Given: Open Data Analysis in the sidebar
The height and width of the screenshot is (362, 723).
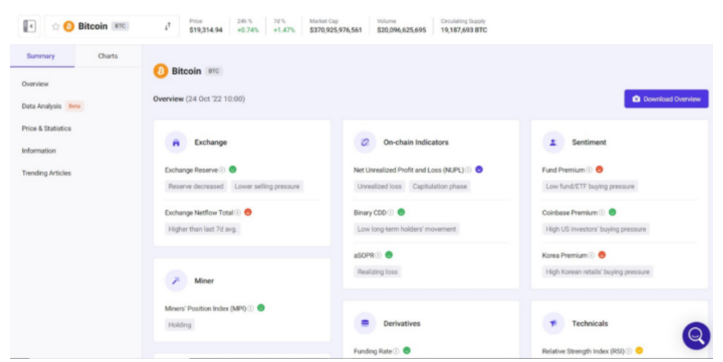Looking at the screenshot, I should (41, 106).
